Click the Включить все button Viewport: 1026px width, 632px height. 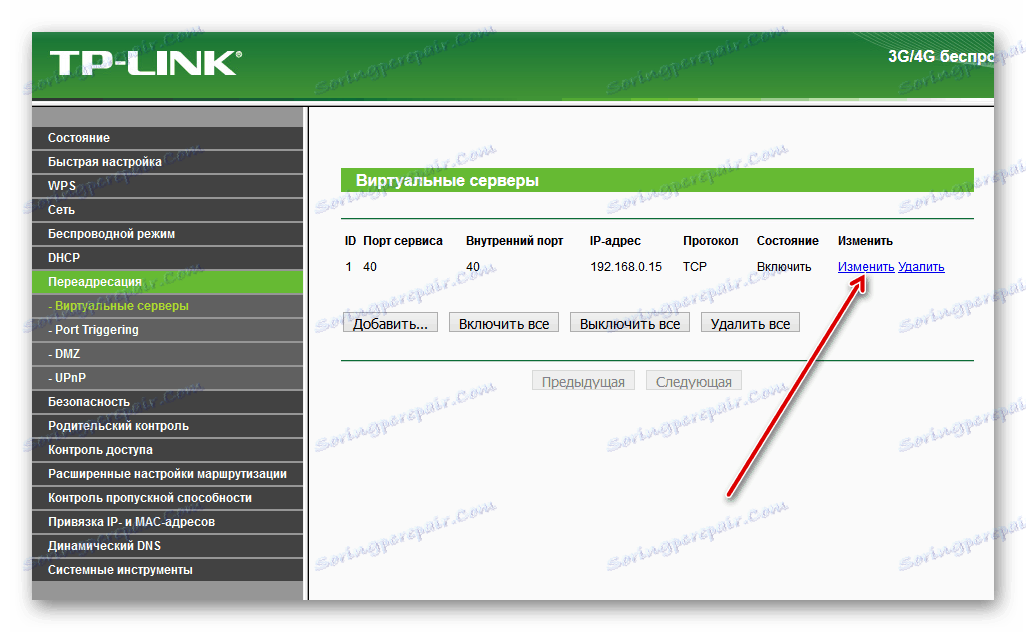coord(504,323)
